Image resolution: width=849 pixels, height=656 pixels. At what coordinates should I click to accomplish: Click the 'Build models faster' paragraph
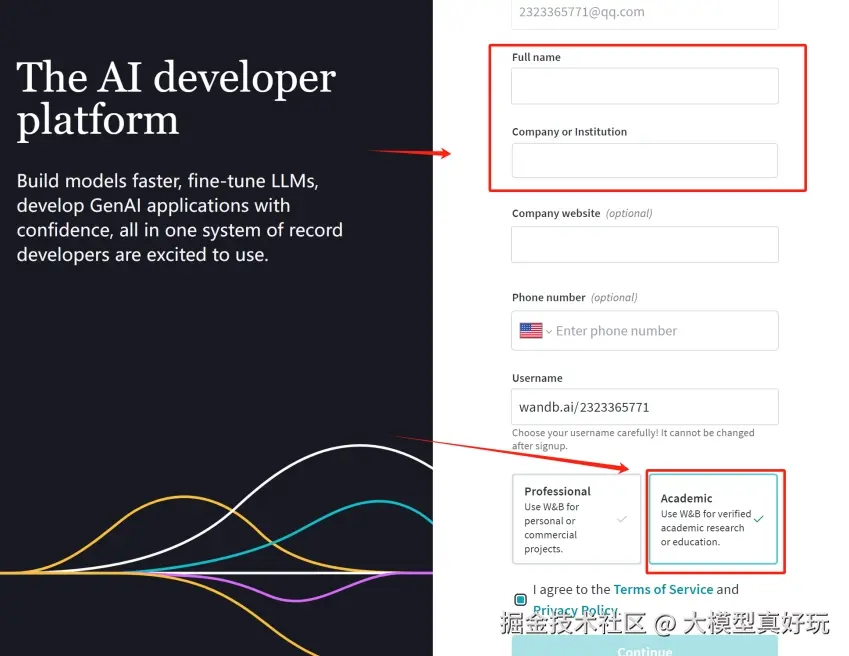179,218
